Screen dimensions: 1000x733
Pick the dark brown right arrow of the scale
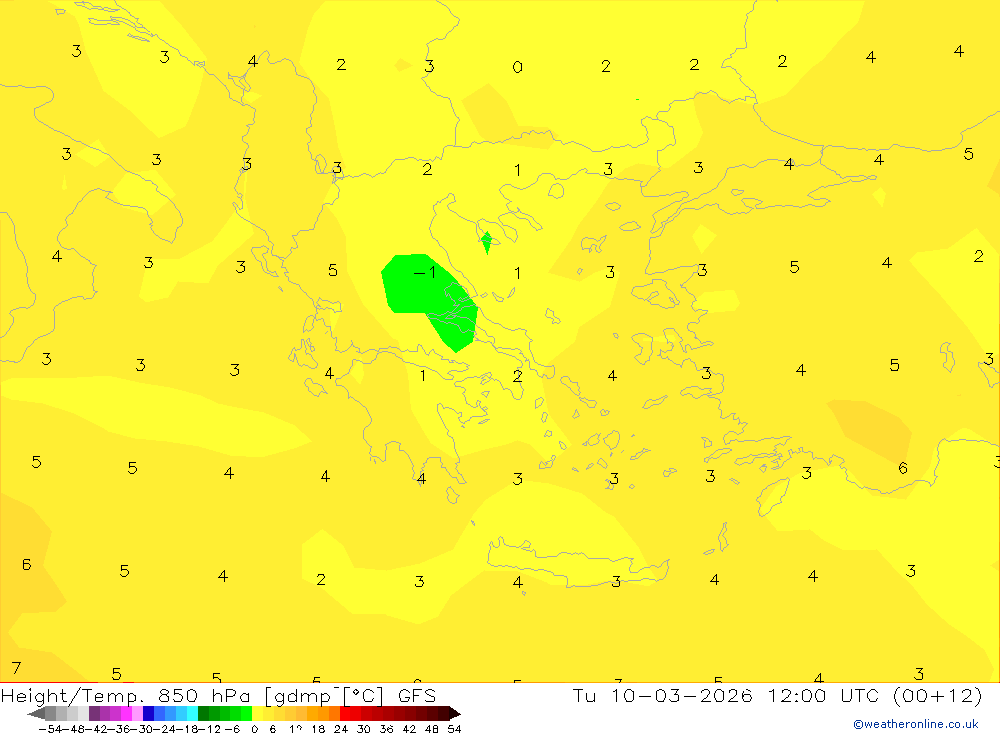[455, 713]
